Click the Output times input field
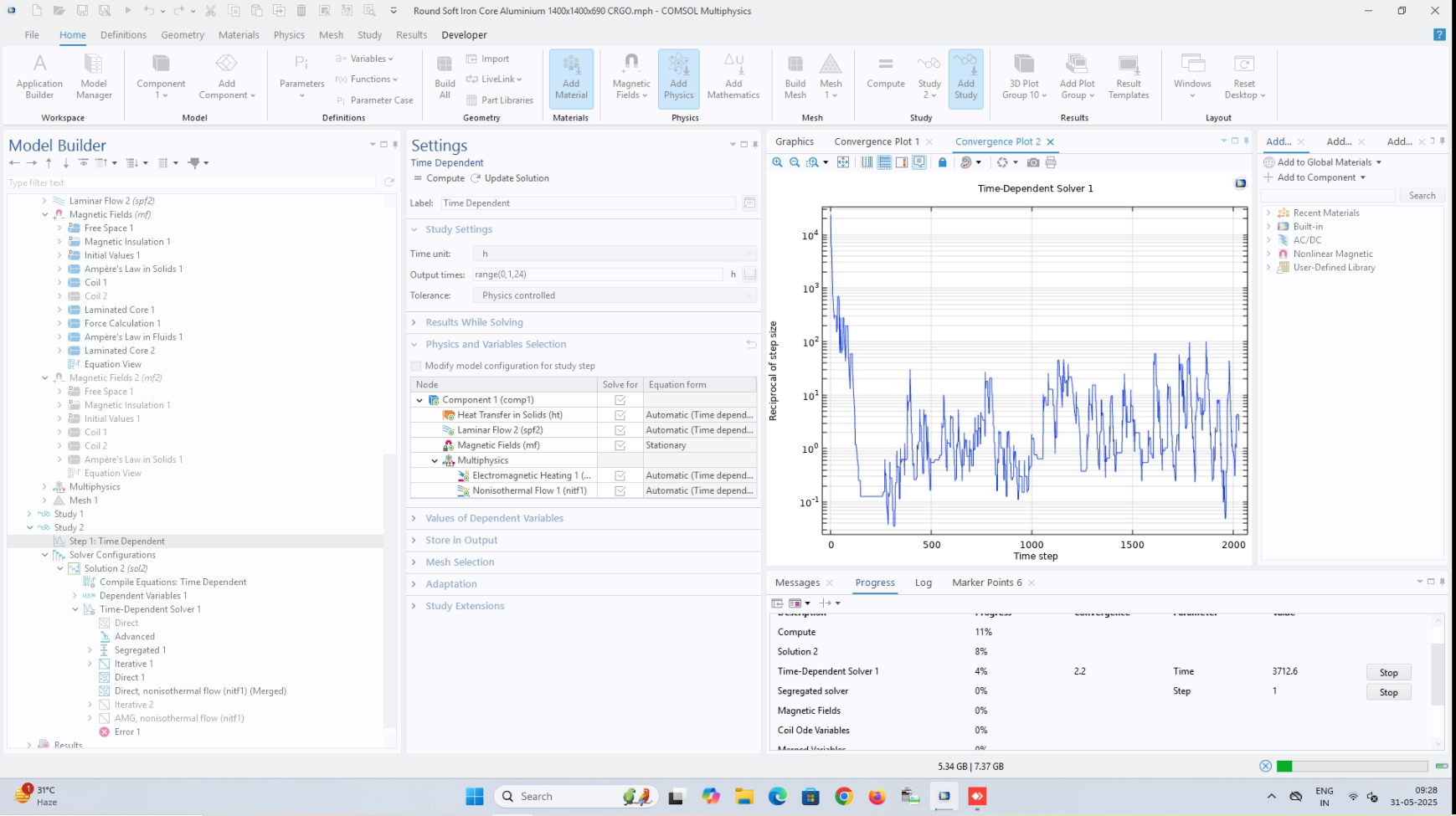 pyautogui.click(x=597, y=275)
